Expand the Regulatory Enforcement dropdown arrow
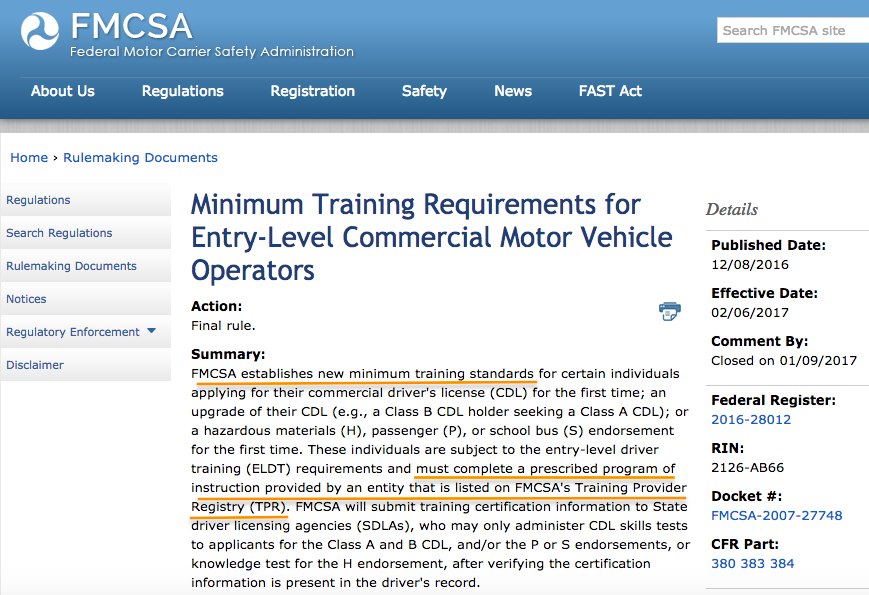This screenshot has height=595, width=869. click(x=151, y=331)
